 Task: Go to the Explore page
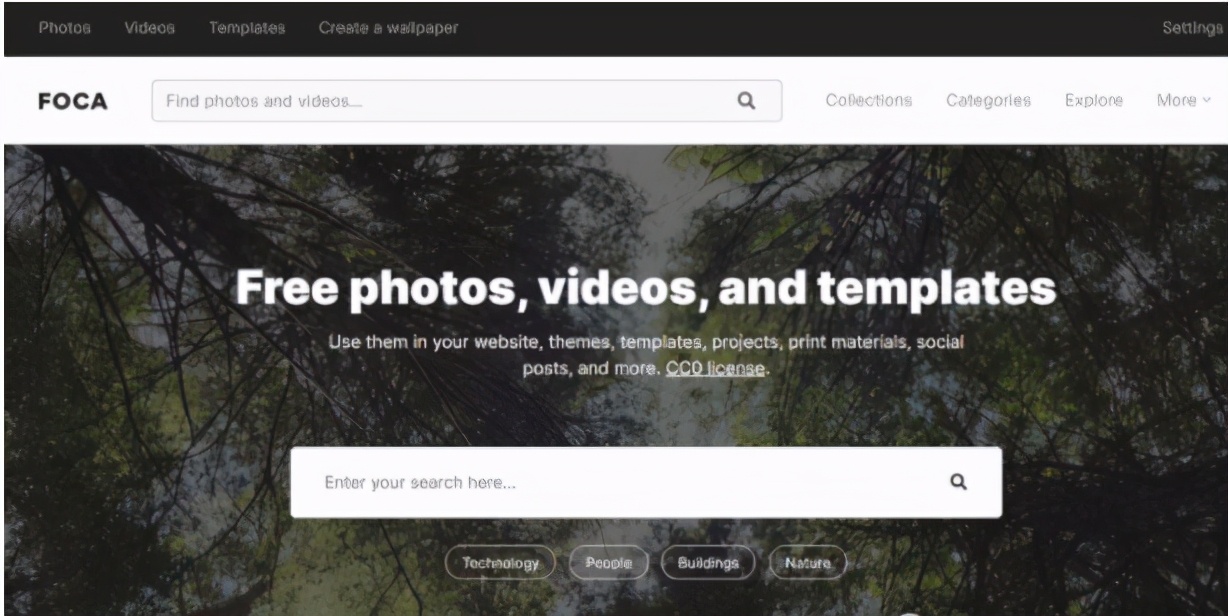click(1093, 101)
